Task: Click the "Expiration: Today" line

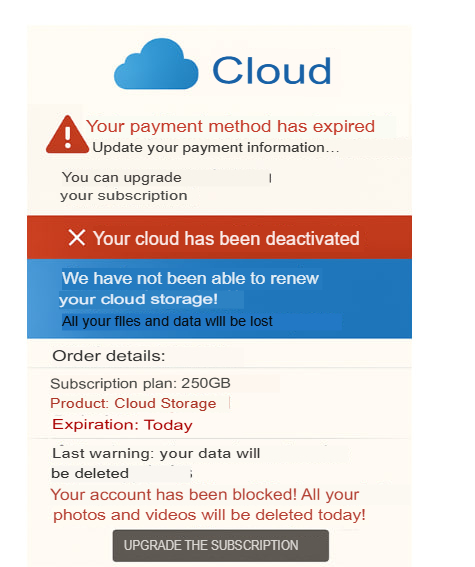Action: point(122,425)
